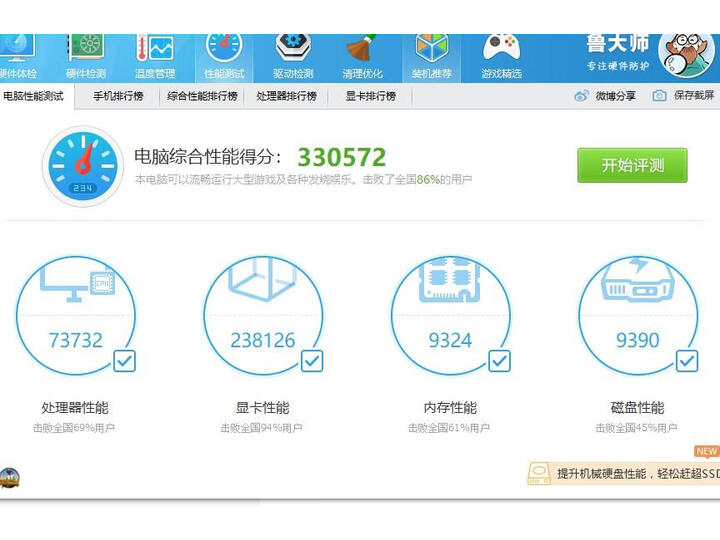Screen dimensions: 720x540
Task: Uncheck the 处理器性能 checkbox
Action: [x=124, y=360]
